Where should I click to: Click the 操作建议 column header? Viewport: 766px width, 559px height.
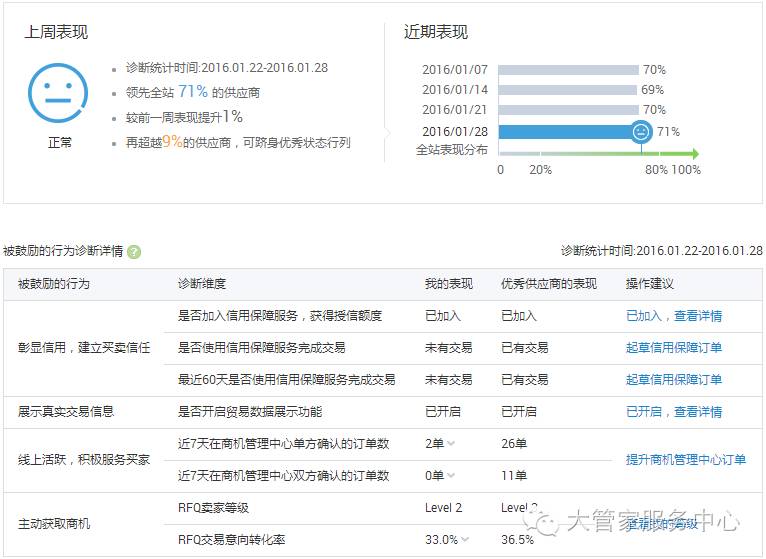point(650,284)
